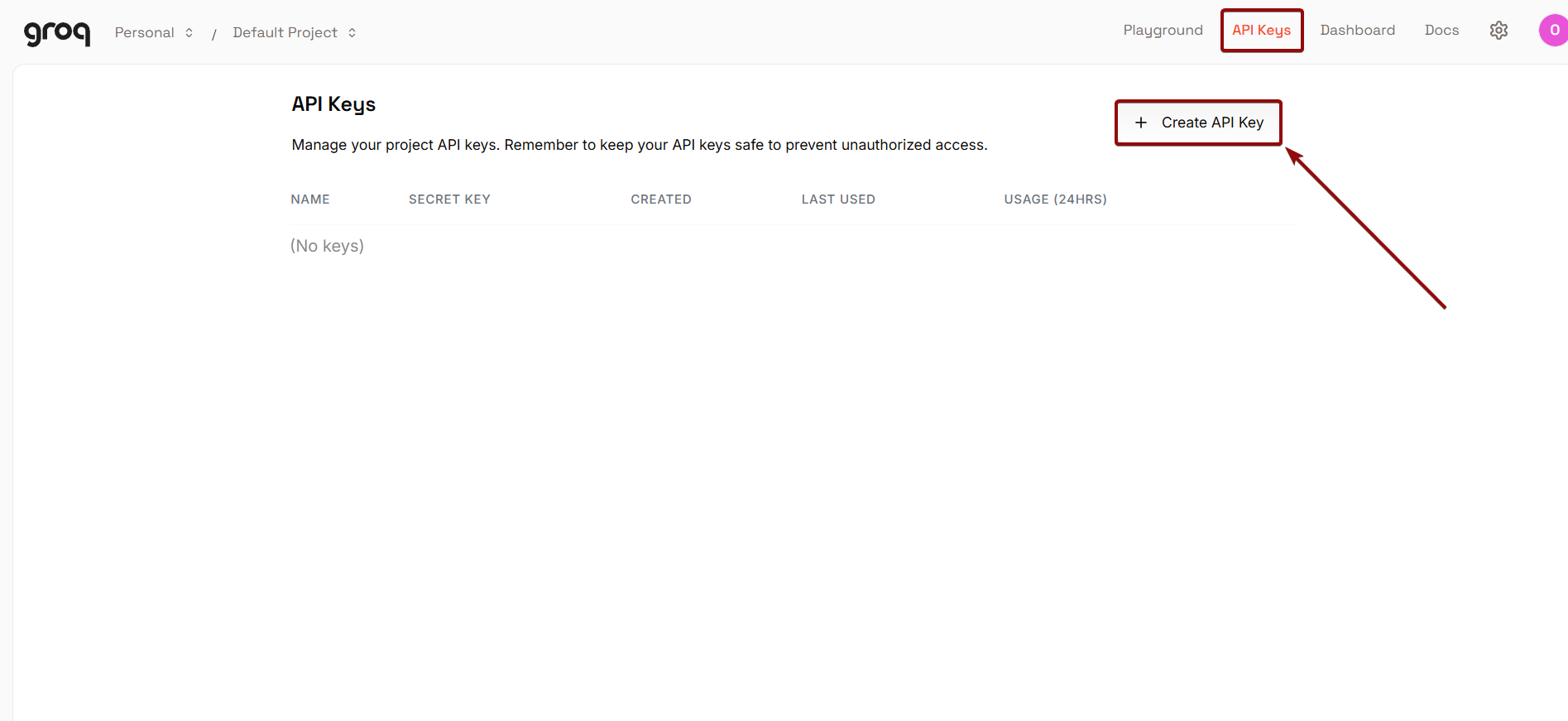Click the plus icon on Create API Key
Image resolution: width=1568 pixels, height=721 pixels.
[x=1141, y=122]
